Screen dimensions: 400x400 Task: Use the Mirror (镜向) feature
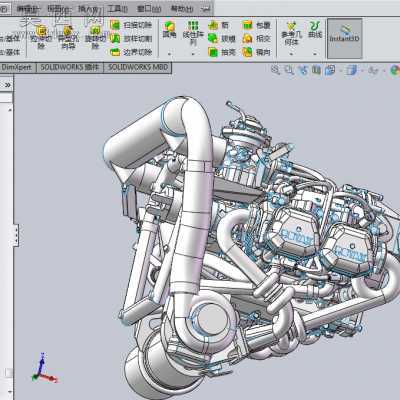coord(256,52)
